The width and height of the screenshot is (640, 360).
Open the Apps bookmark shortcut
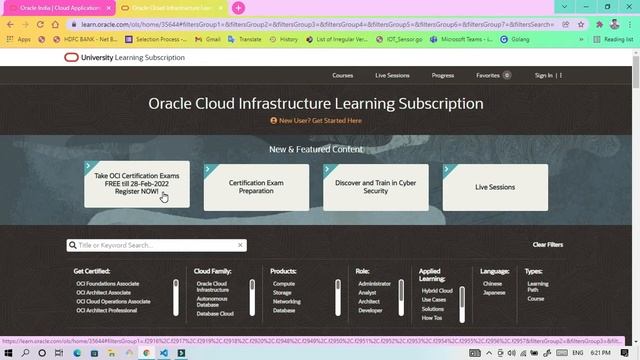coord(19,40)
